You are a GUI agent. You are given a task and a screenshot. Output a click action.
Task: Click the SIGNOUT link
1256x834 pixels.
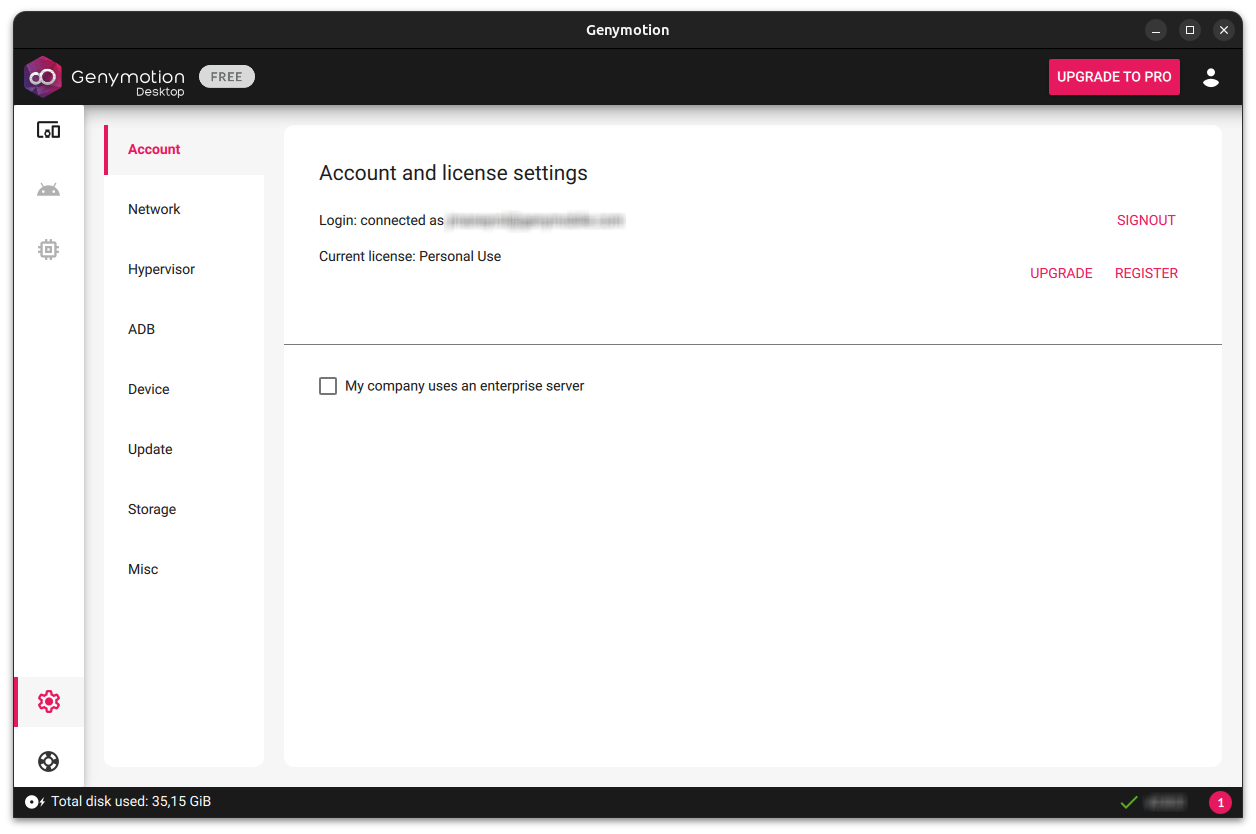coord(1146,220)
